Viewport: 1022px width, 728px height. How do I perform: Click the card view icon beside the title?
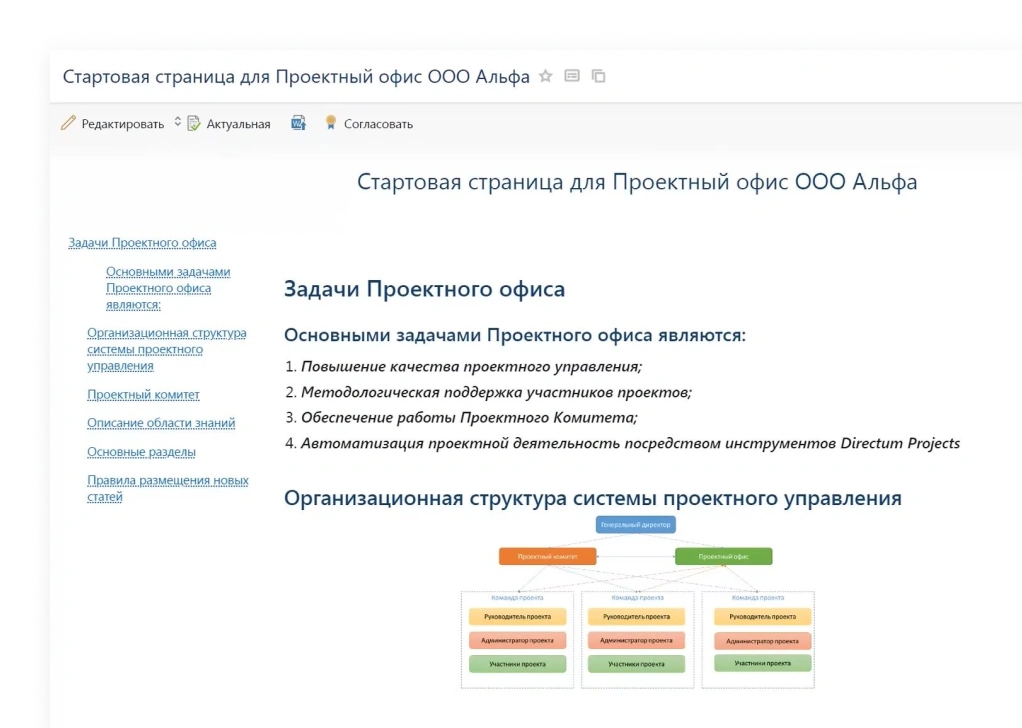[x=572, y=76]
